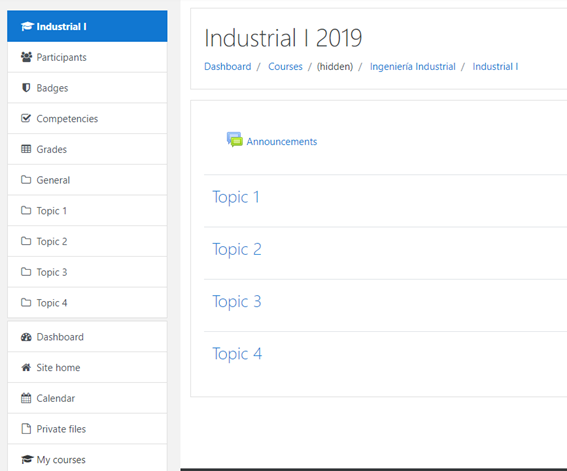Click the Dashboard breadcrumb link

point(227,67)
